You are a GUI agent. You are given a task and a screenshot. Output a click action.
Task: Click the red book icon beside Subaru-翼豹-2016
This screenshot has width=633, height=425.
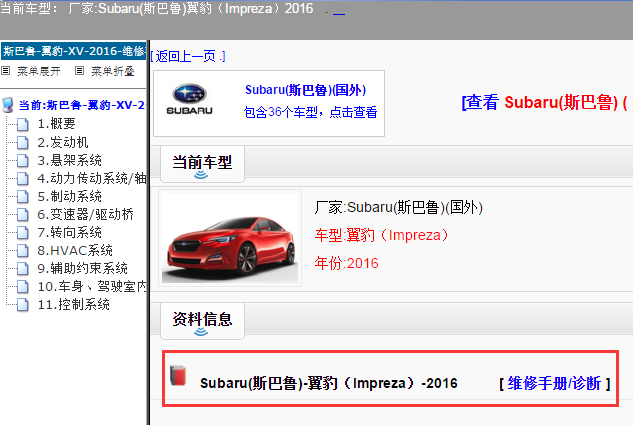click(178, 376)
